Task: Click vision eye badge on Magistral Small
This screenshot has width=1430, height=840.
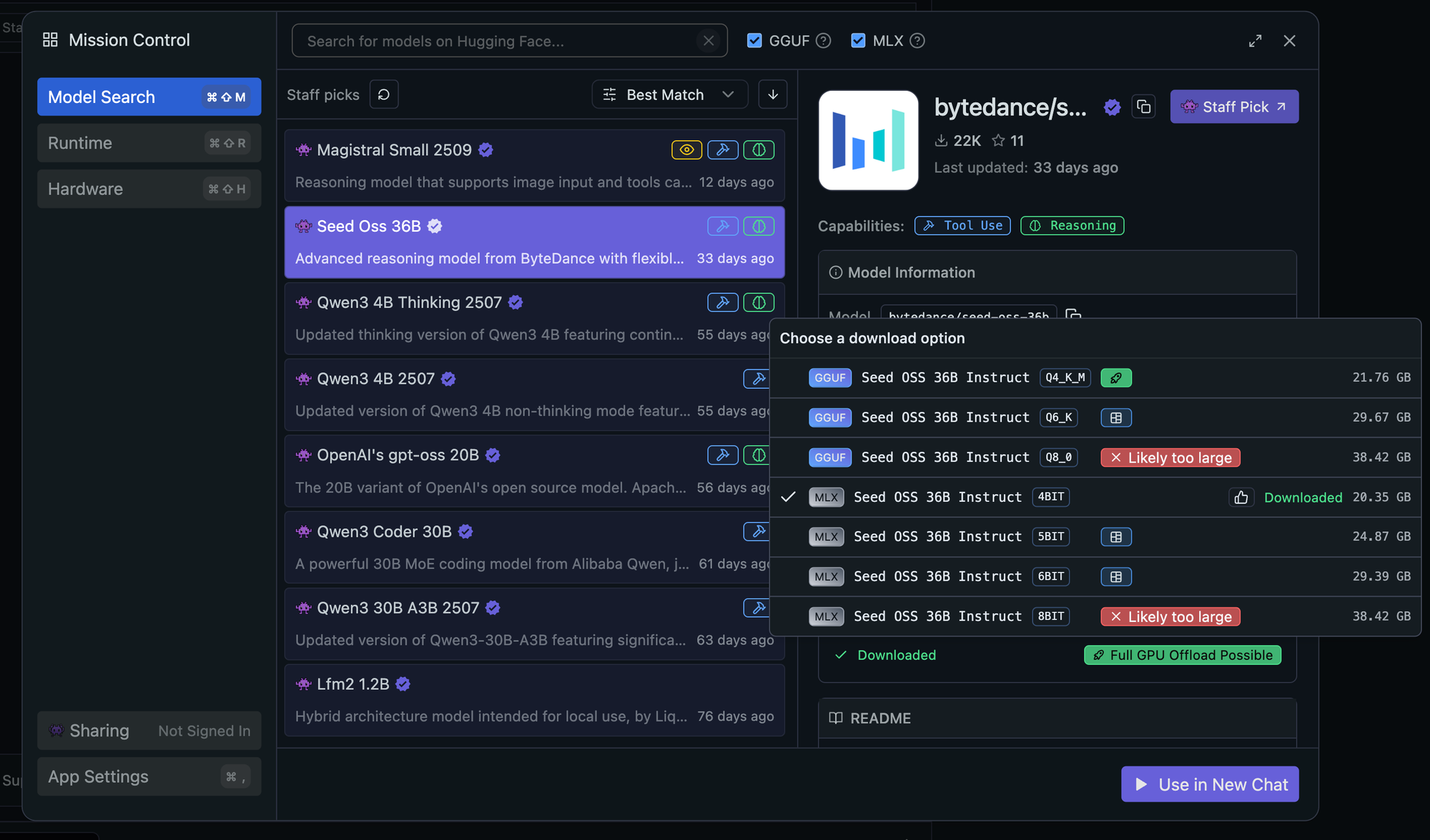Action: [686, 150]
